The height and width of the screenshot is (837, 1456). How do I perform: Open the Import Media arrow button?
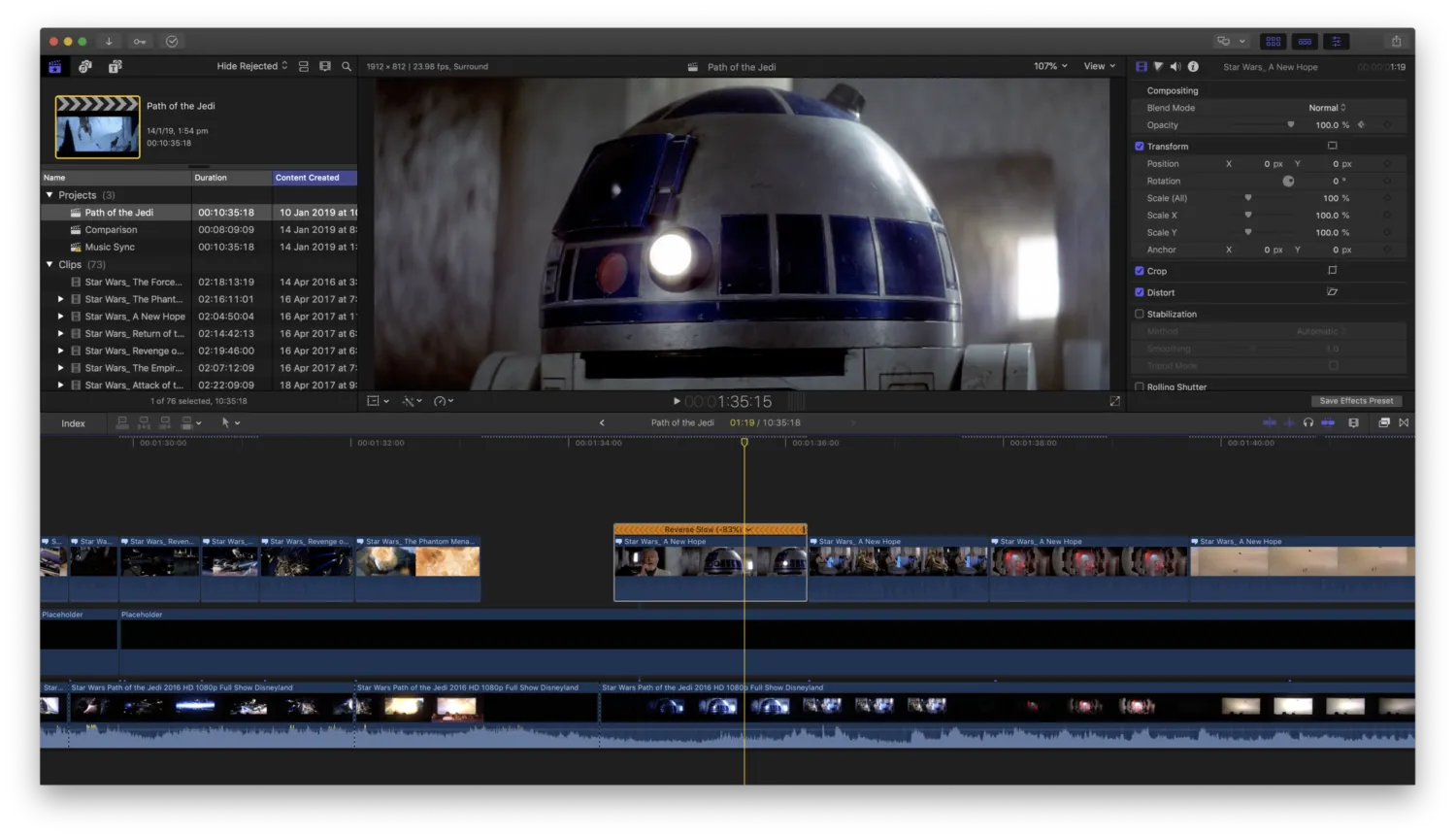[x=109, y=42]
